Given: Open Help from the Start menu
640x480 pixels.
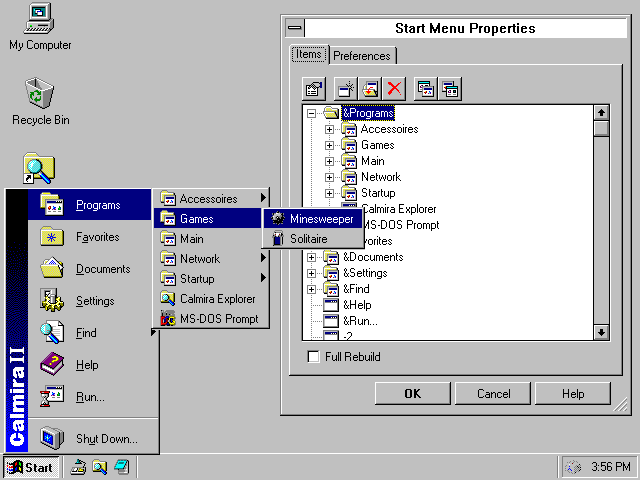Looking at the screenshot, I should click(93, 365).
